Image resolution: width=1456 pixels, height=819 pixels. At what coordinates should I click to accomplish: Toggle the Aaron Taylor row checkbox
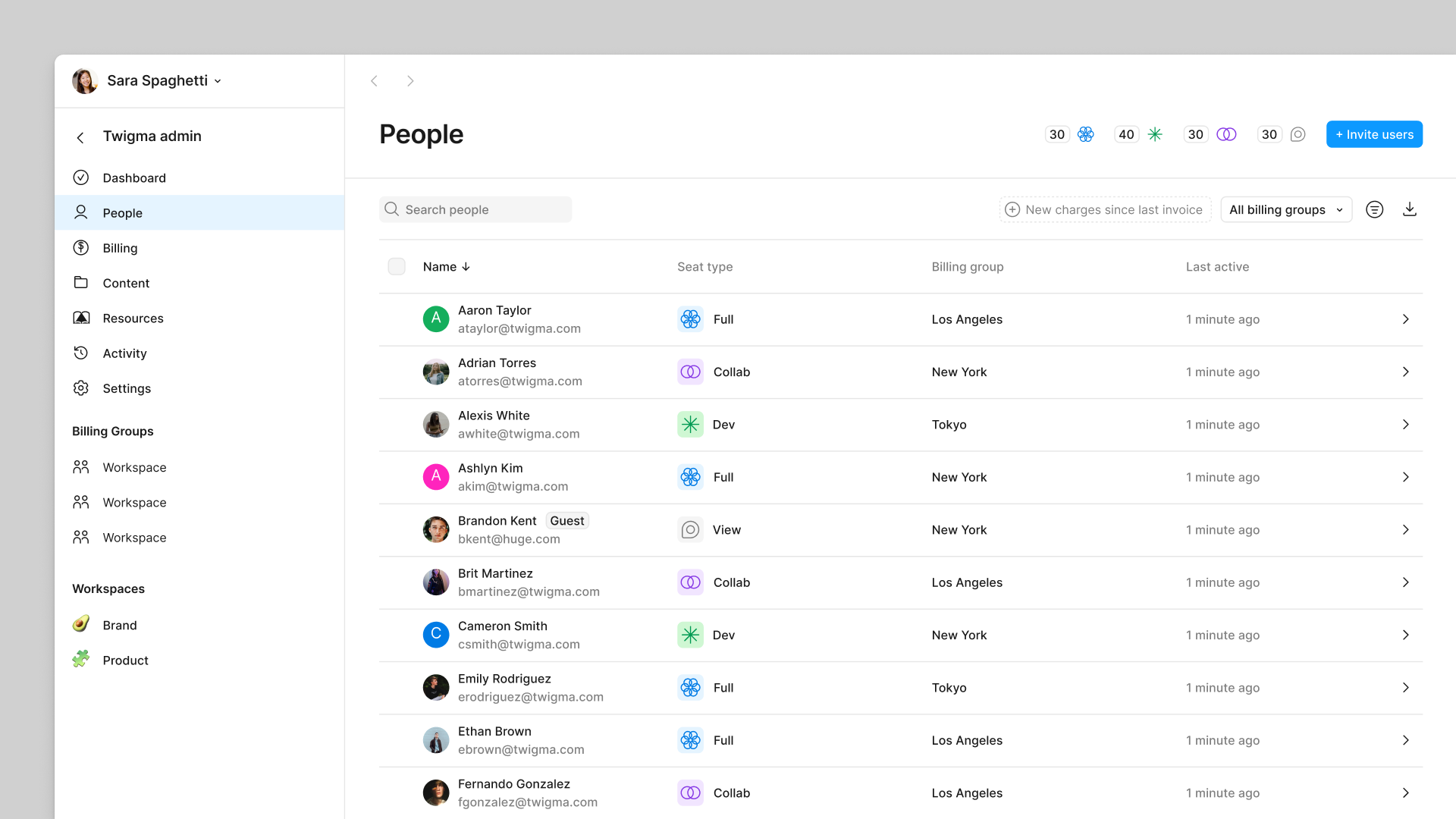tap(397, 319)
